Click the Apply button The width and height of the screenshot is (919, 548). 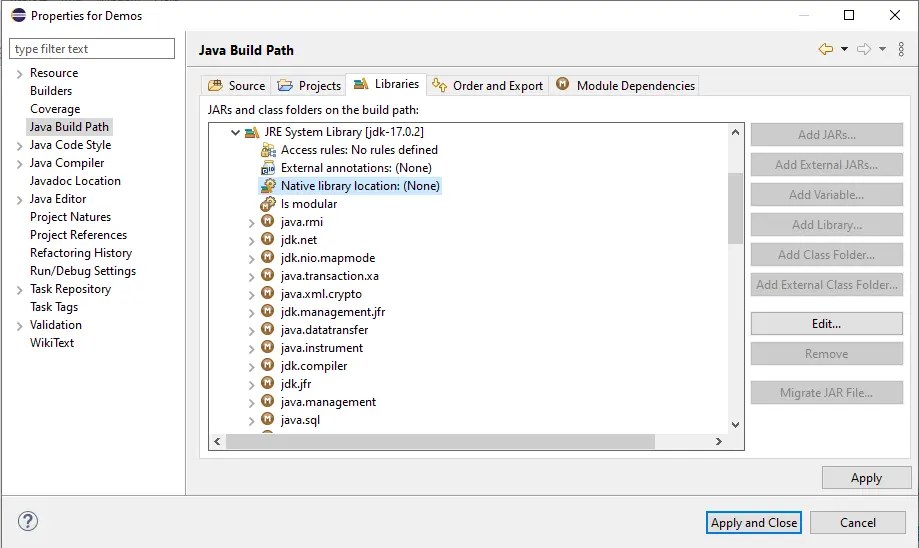point(866,478)
